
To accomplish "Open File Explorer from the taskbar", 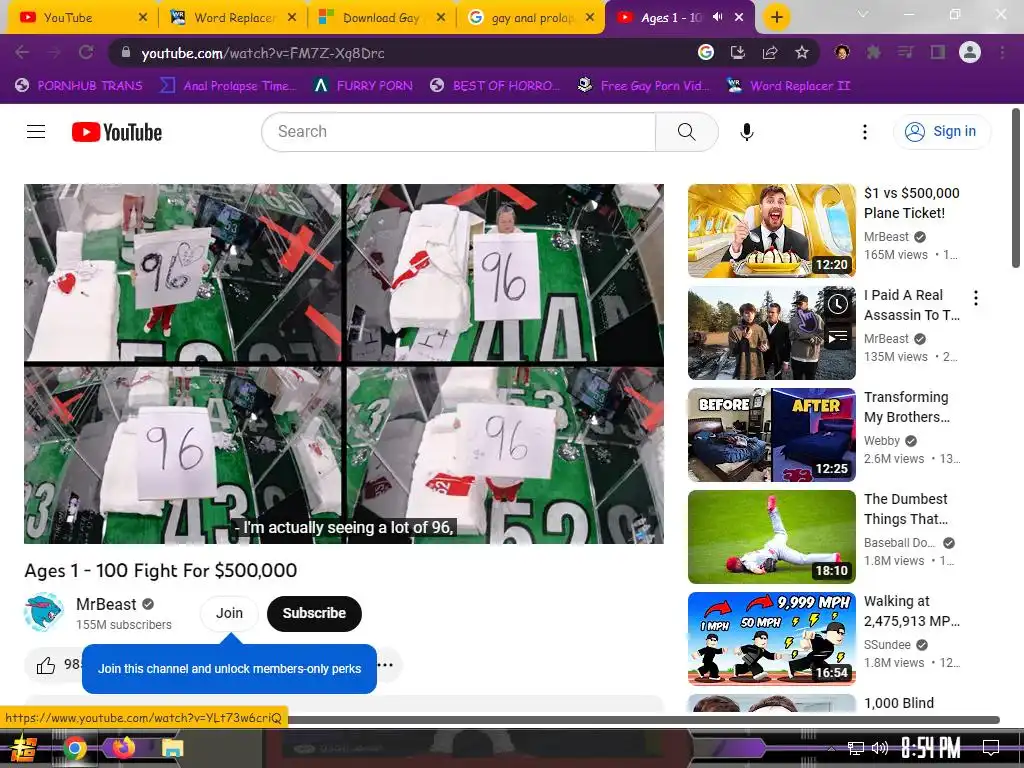I will [x=172, y=748].
